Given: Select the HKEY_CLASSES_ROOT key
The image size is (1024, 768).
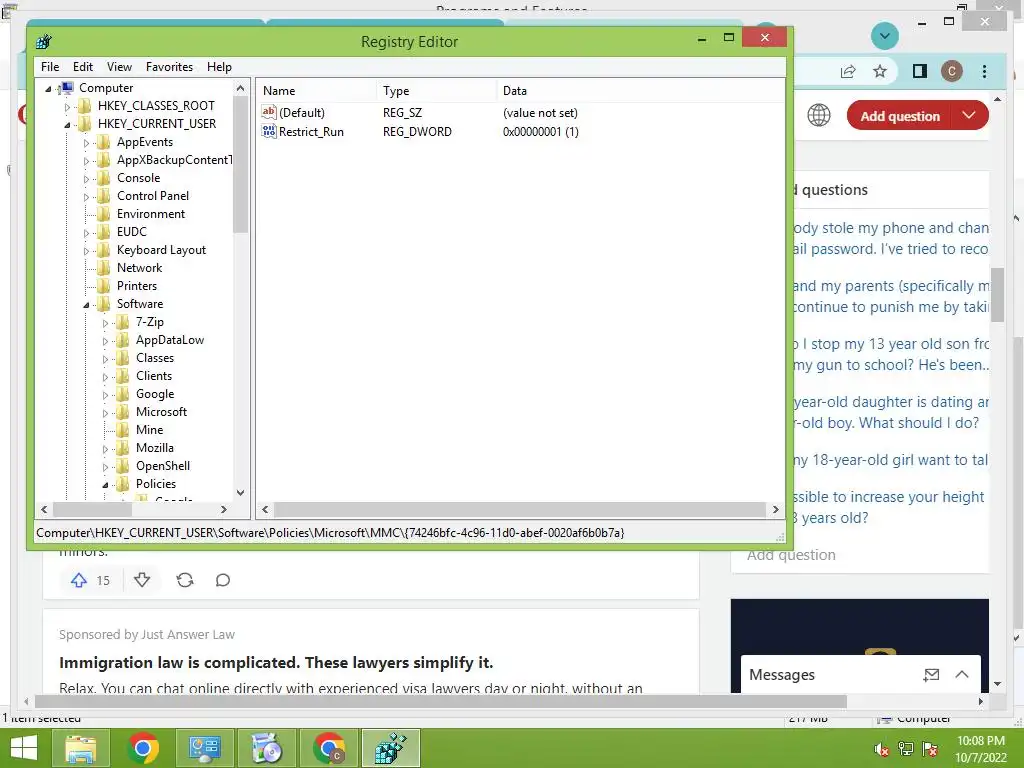Looking at the screenshot, I should 156,106.
